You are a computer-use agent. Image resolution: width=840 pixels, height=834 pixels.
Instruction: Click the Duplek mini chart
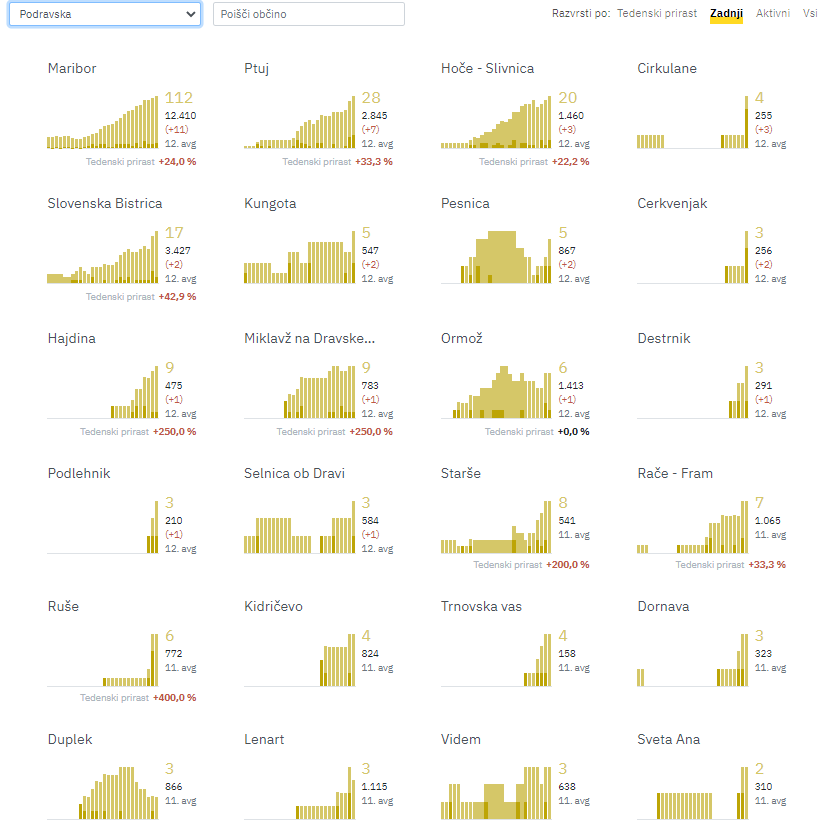pyautogui.click(x=103, y=793)
